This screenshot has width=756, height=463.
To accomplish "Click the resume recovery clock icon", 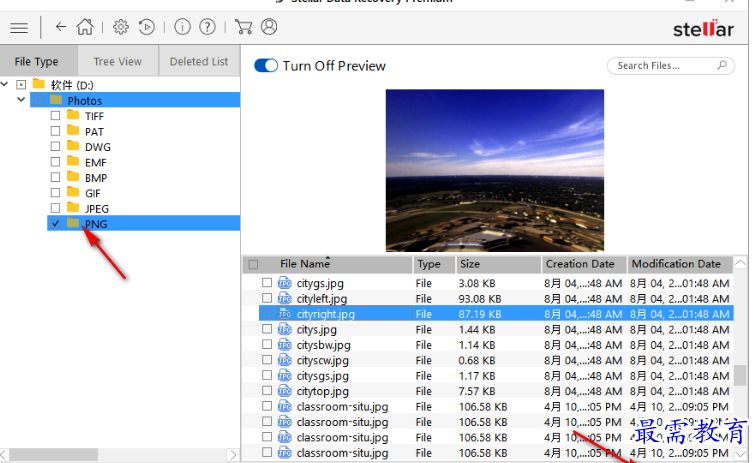I will [x=147, y=27].
